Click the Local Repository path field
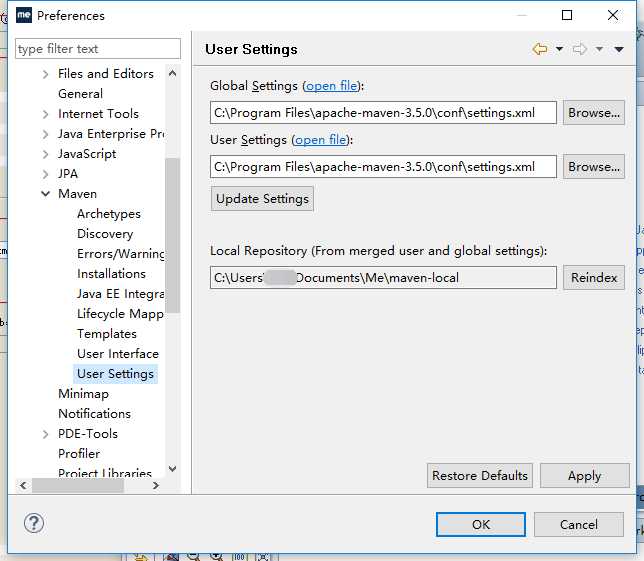644x561 pixels. [x=383, y=278]
